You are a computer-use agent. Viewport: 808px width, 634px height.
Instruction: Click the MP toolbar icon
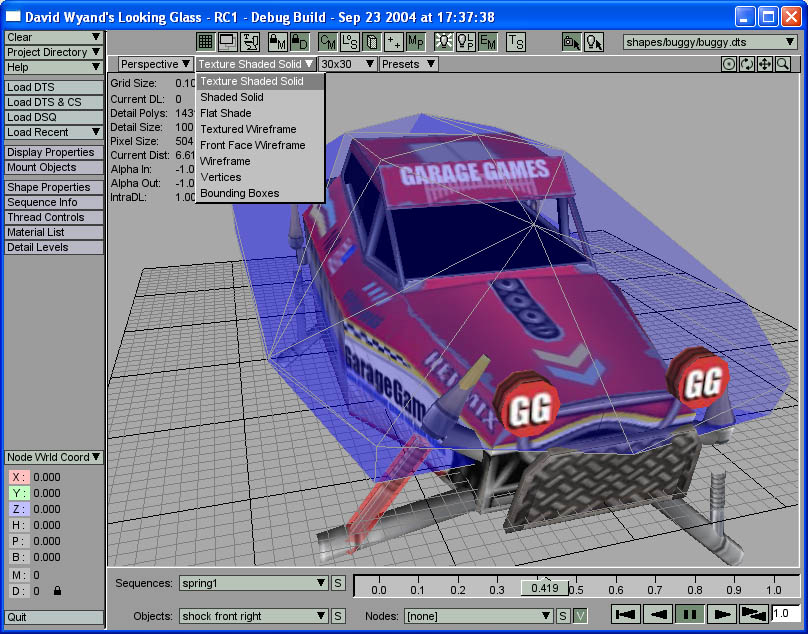[415, 42]
